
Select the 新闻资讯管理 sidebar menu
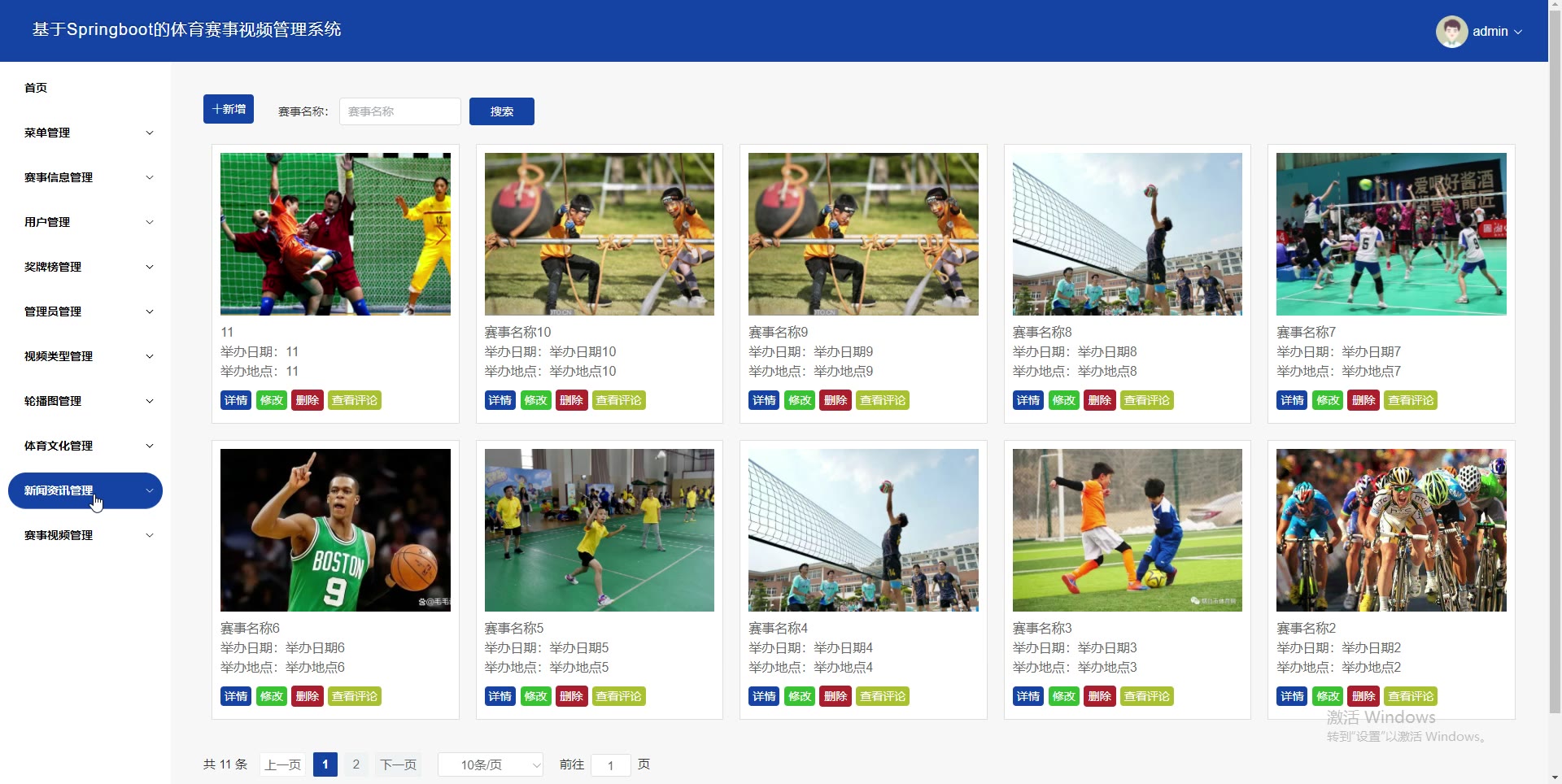click(85, 490)
